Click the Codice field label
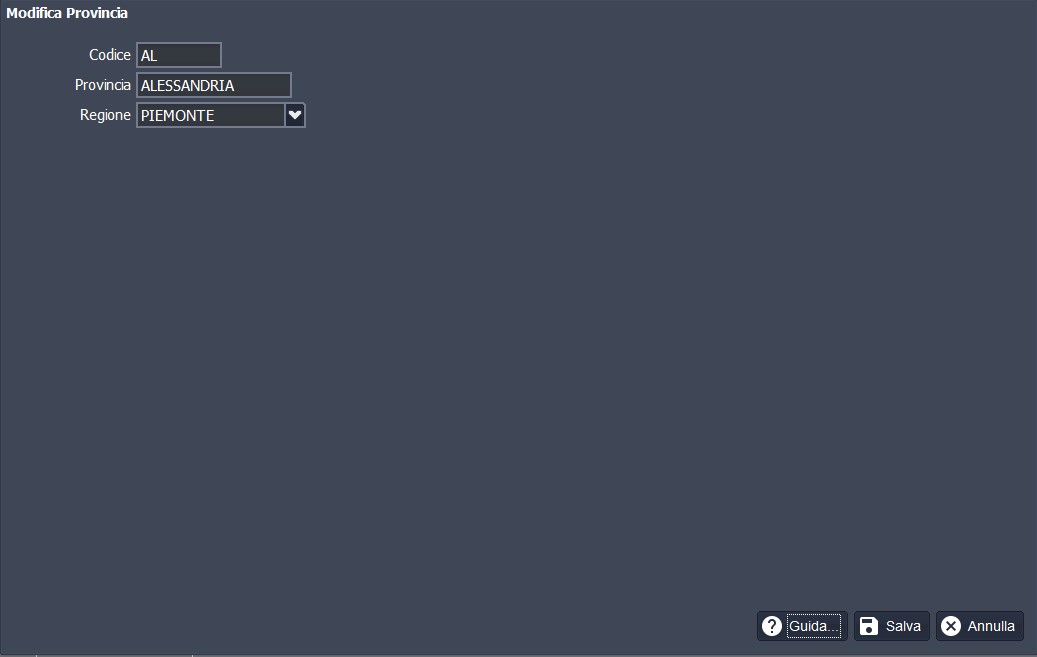The width and height of the screenshot is (1037, 657). point(110,55)
